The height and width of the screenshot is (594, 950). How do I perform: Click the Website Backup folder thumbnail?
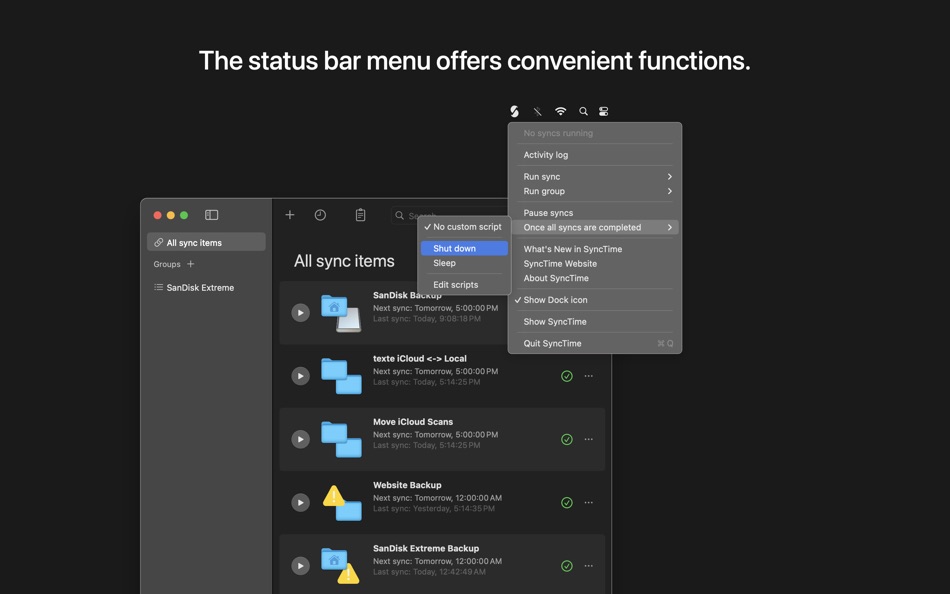[x=342, y=502]
